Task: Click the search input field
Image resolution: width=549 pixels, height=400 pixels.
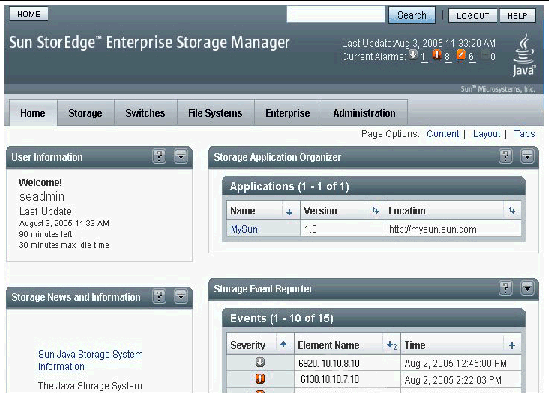Action: 335,15
